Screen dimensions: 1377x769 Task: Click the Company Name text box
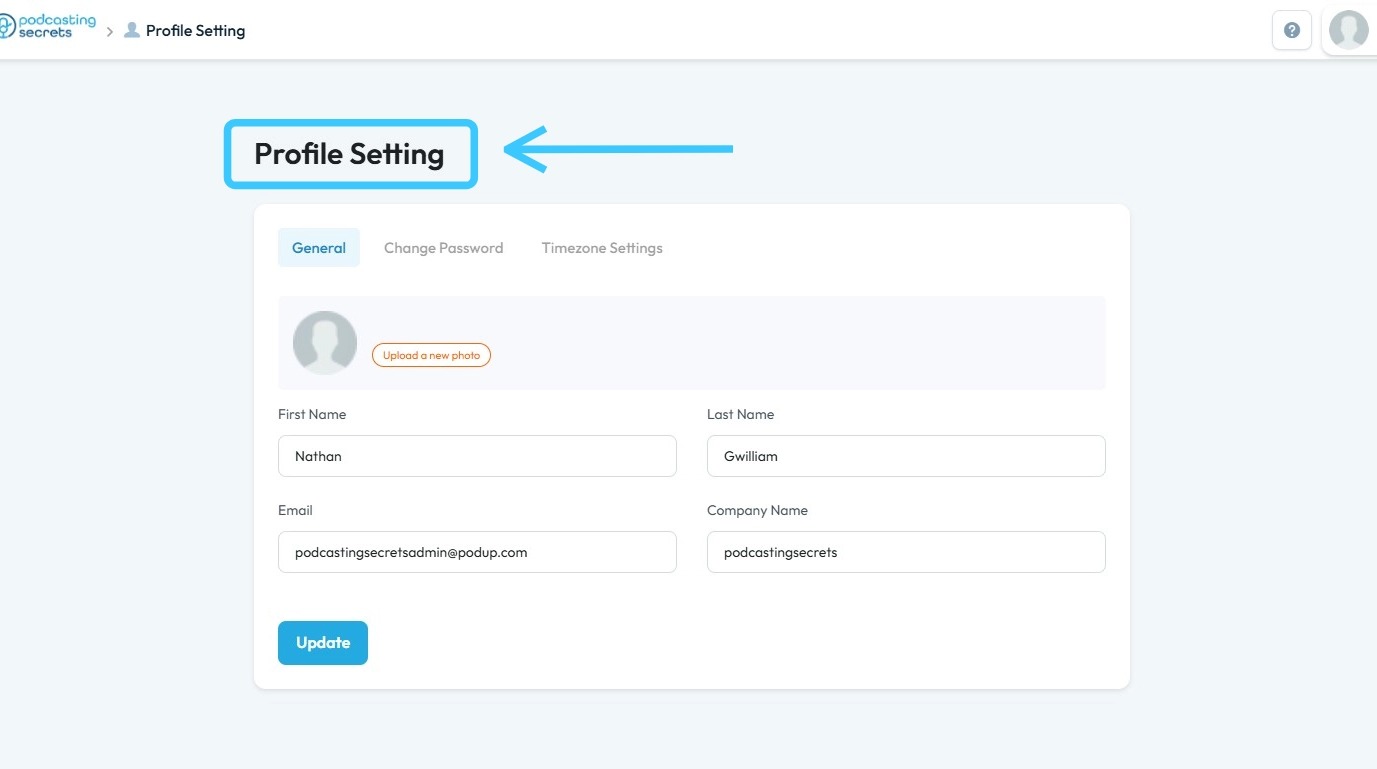point(906,552)
